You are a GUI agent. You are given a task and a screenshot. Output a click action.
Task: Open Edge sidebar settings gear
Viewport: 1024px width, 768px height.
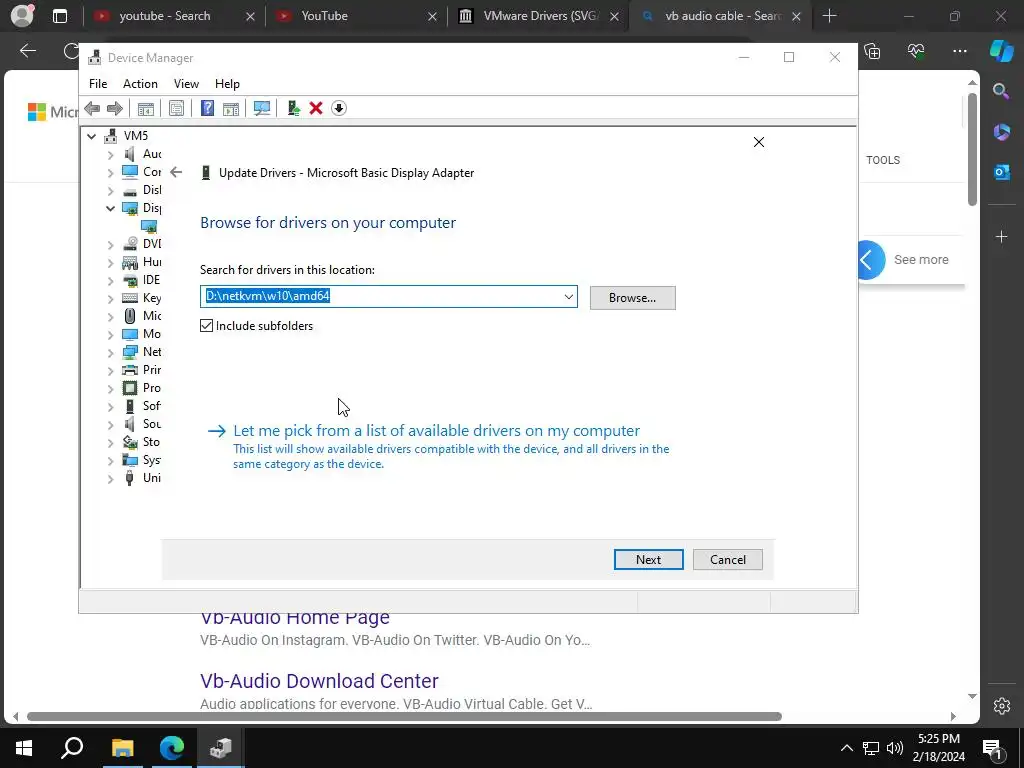1002,706
